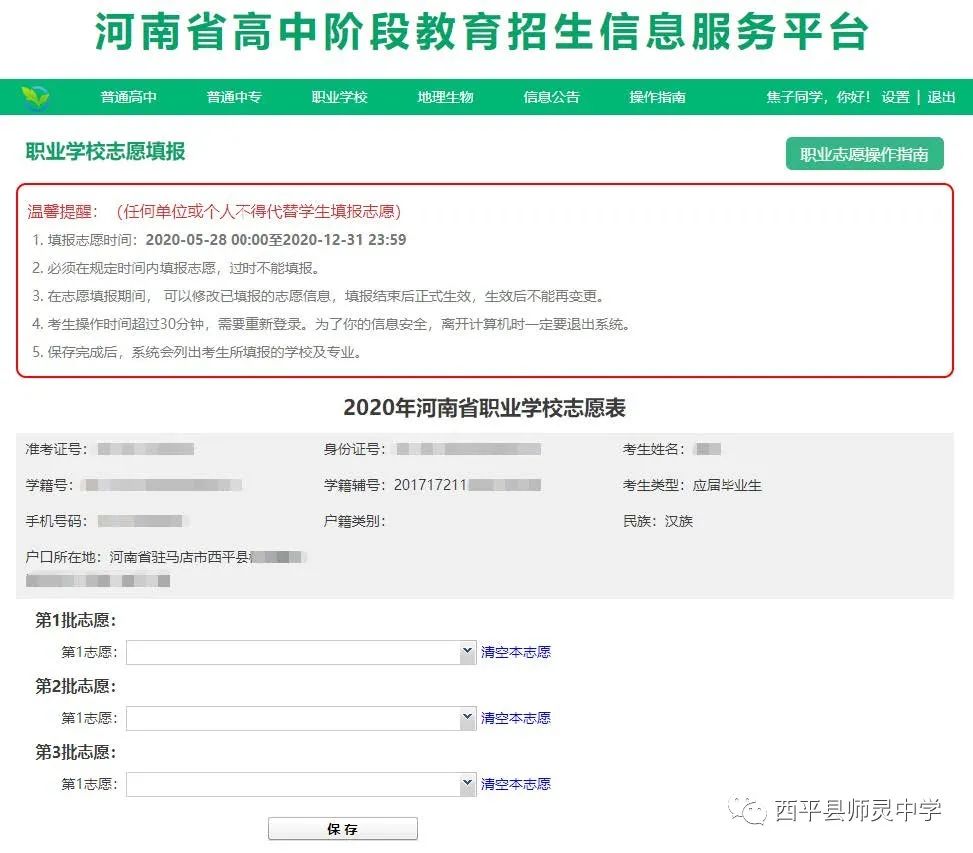This screenshot has width=973, height=853.
Task: Click 退出 to log out
Action: pos(941,97)
